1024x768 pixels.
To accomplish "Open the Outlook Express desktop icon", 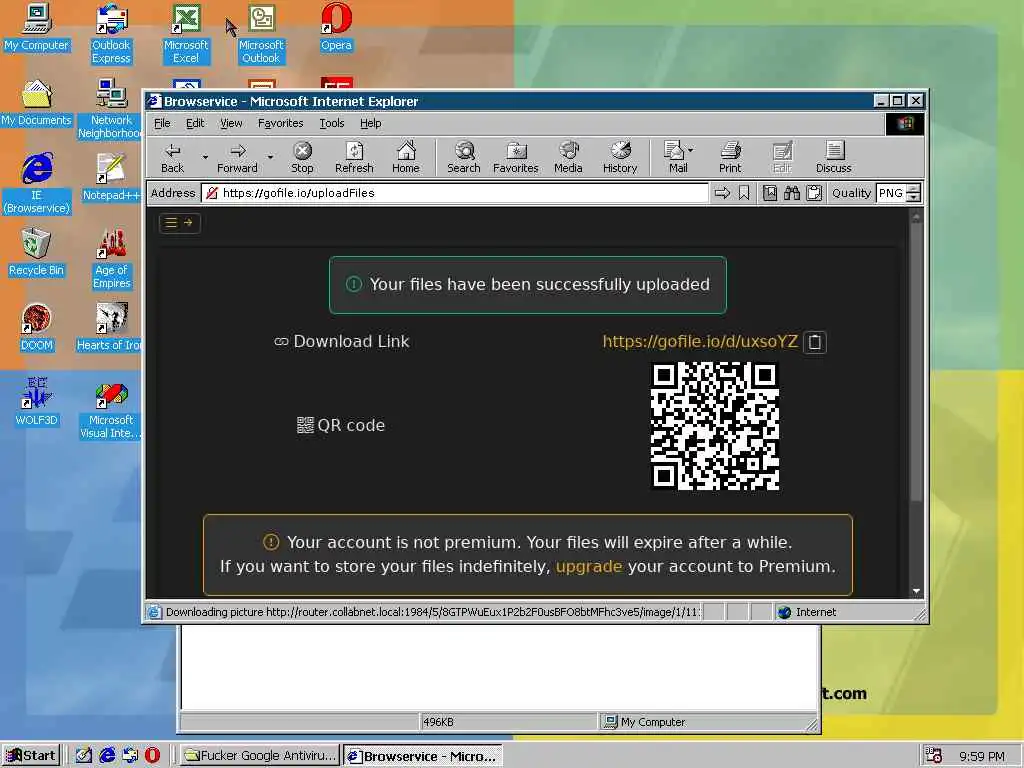I will pos(111,33).
